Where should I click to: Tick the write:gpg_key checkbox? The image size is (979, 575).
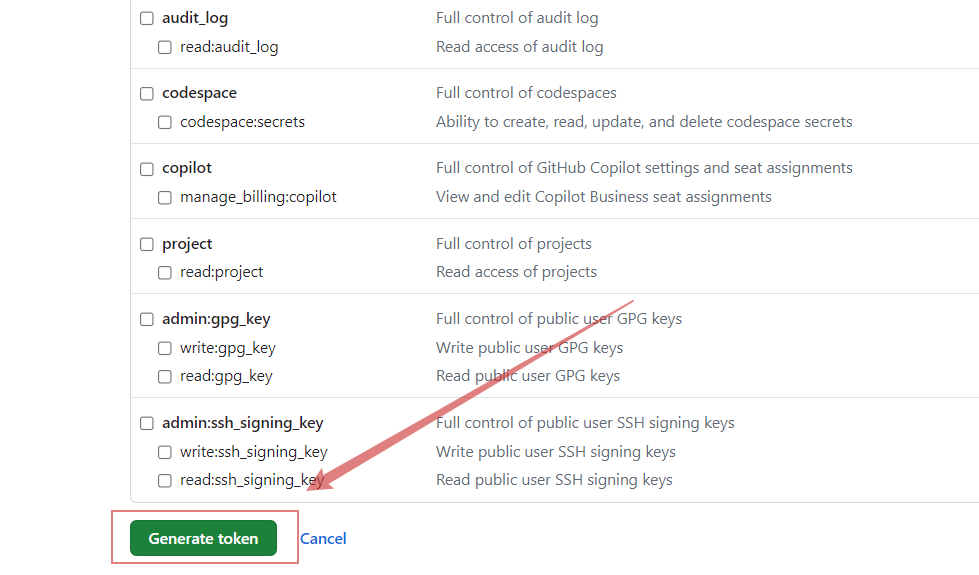[165, 348]
